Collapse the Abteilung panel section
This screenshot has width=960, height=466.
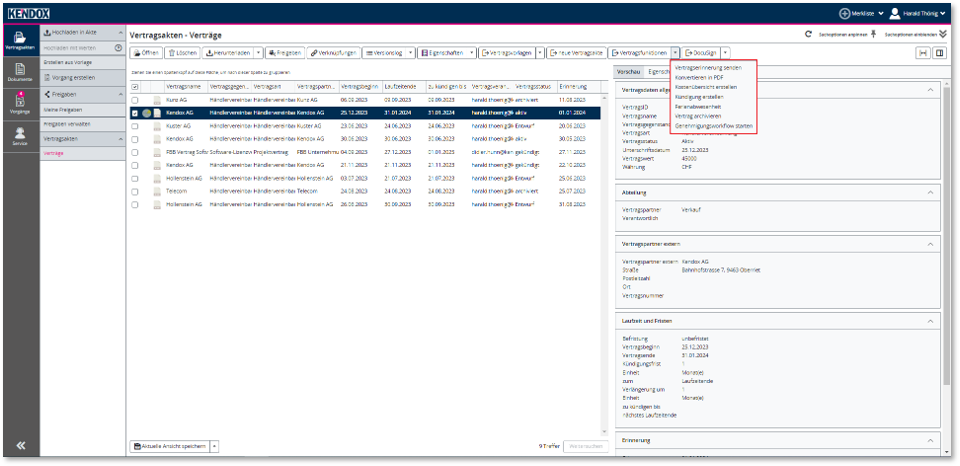[932, 192]
